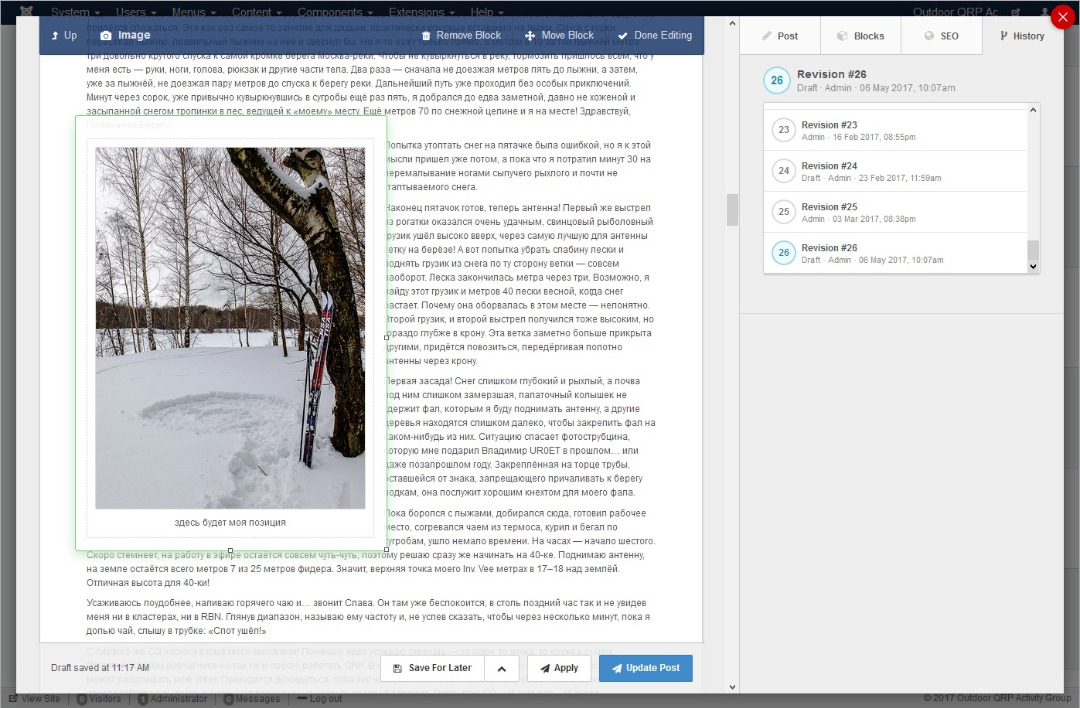Open Content menu in background Joomla admin
The image size is (1080, 708).
click(256, 12)
